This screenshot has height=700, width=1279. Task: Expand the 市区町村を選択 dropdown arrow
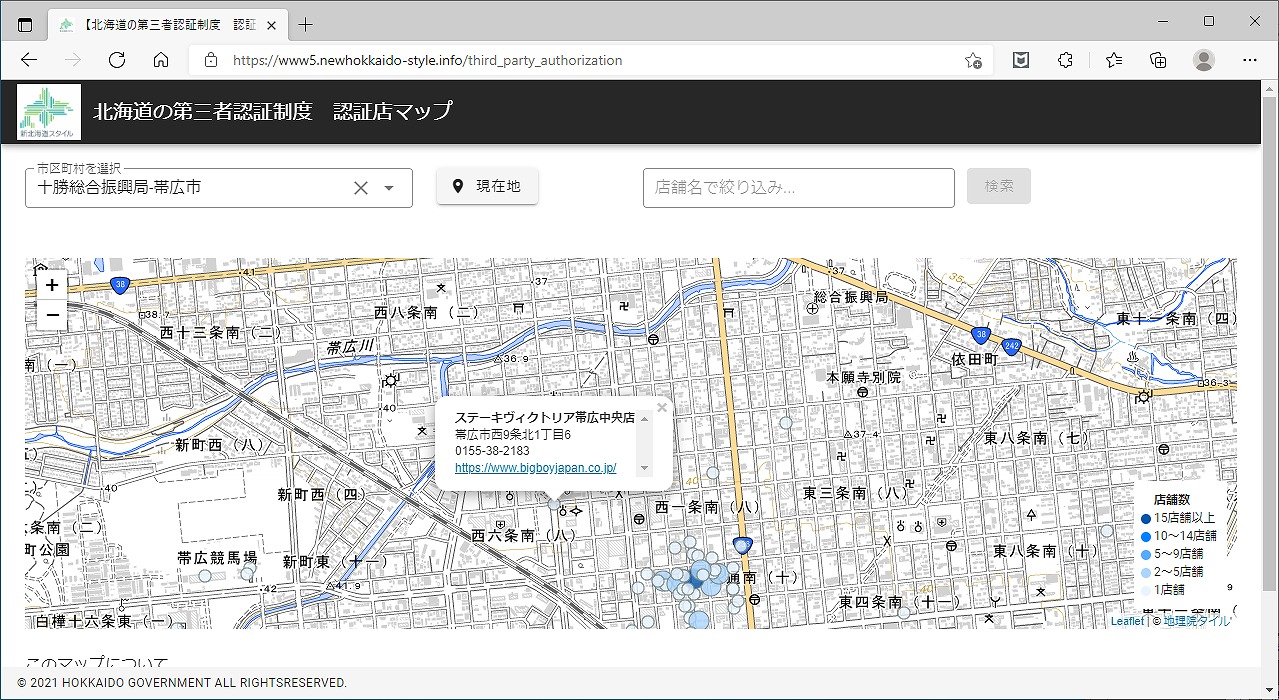click(x=389, y=188)
